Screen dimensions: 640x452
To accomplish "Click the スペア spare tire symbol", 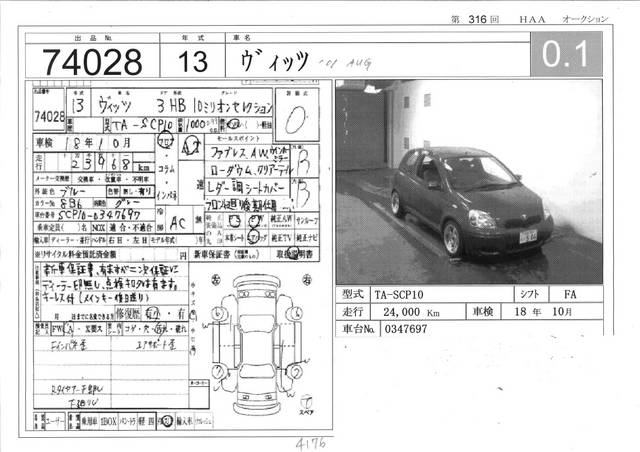I will [306, 405].
